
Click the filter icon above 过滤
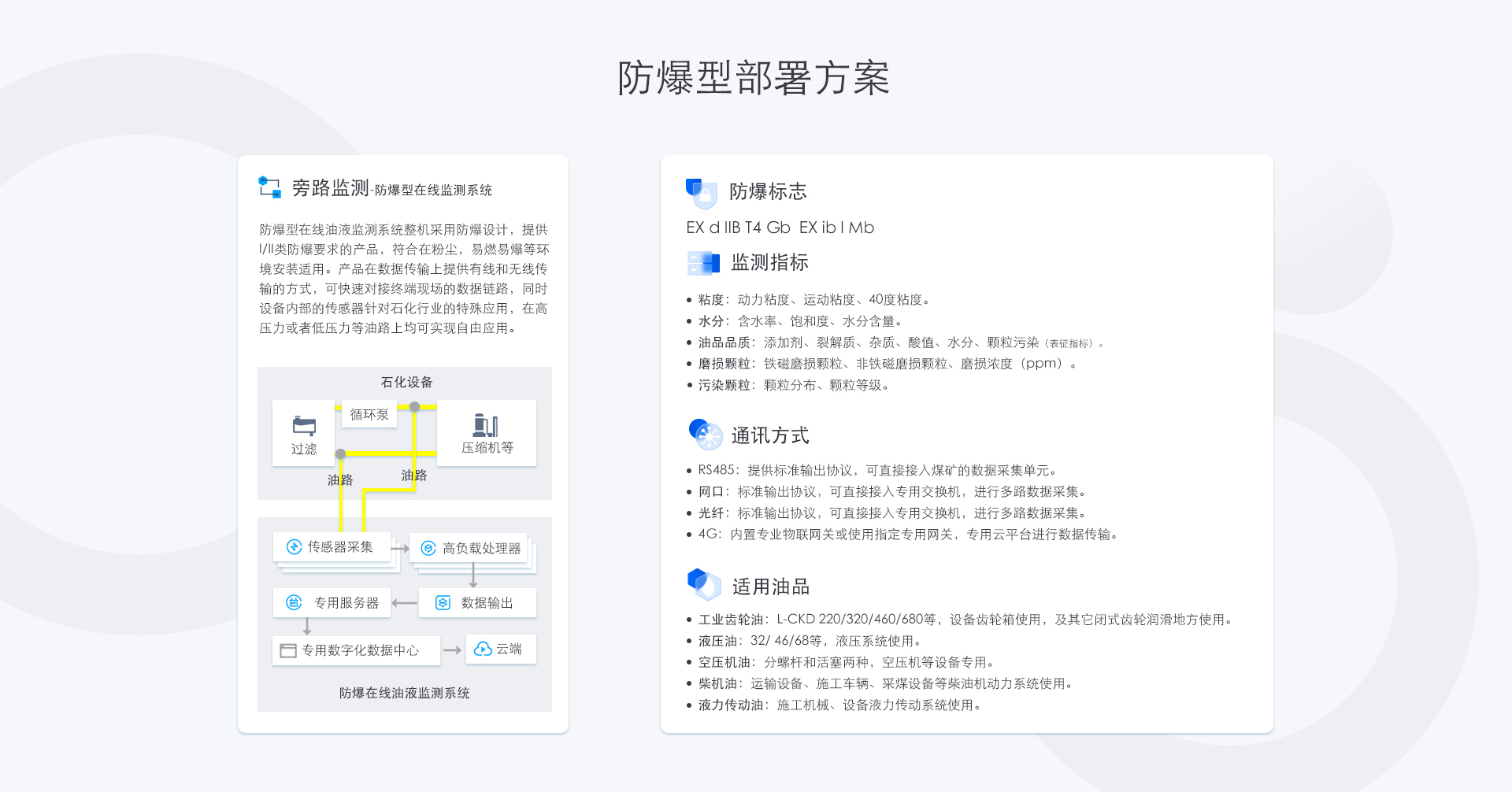tap(304, 426)
